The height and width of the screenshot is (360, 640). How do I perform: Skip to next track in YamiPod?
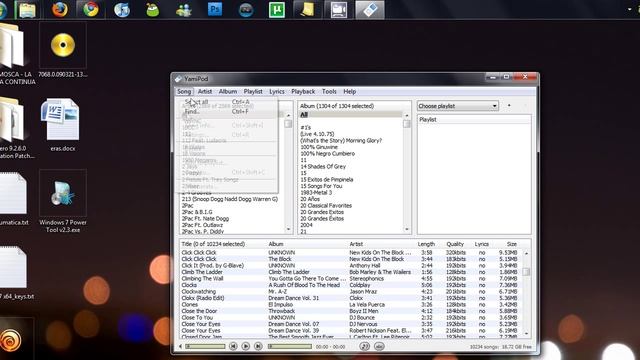tap(258, 346)
